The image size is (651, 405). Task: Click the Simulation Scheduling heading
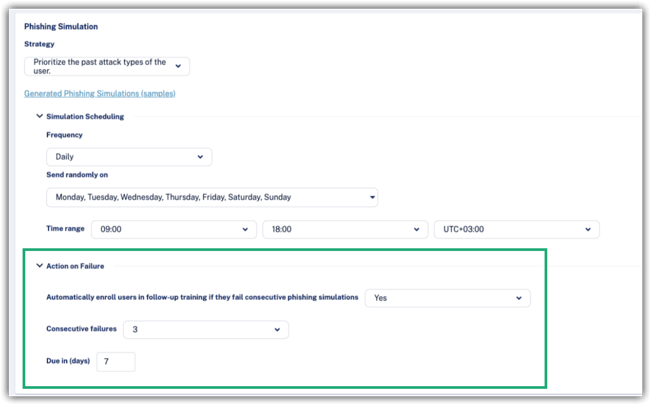(85, 116)
